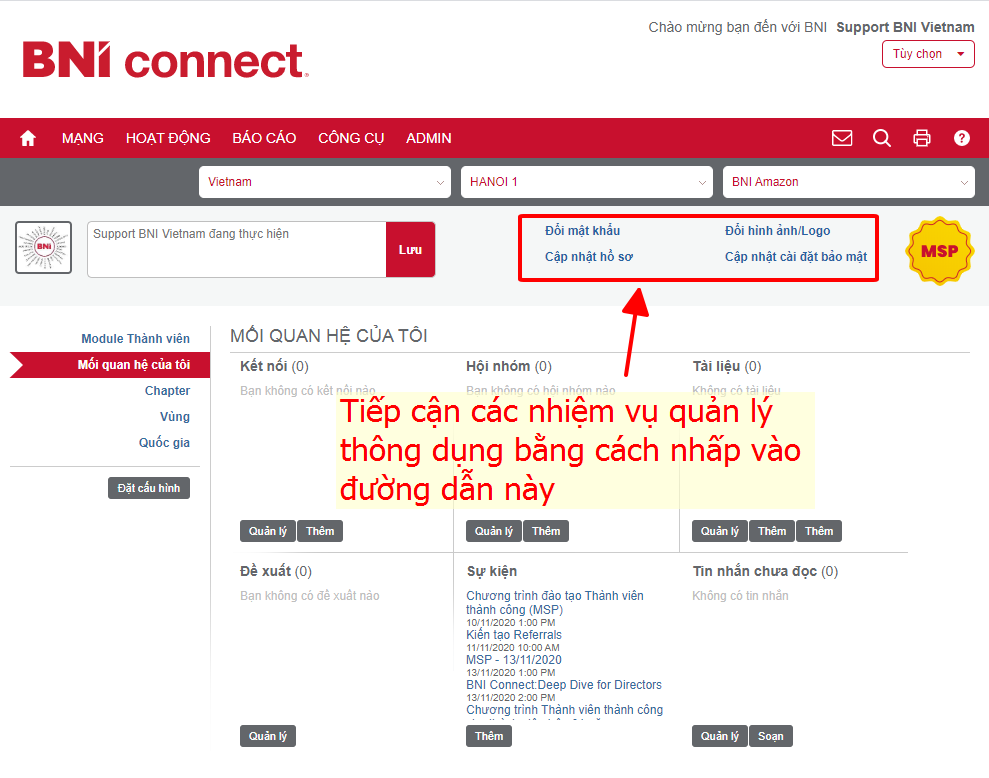Click Quản lý under Hội nhóm
Image resolution: width=989 pixels, height=778 pixels.
[494, 531]
